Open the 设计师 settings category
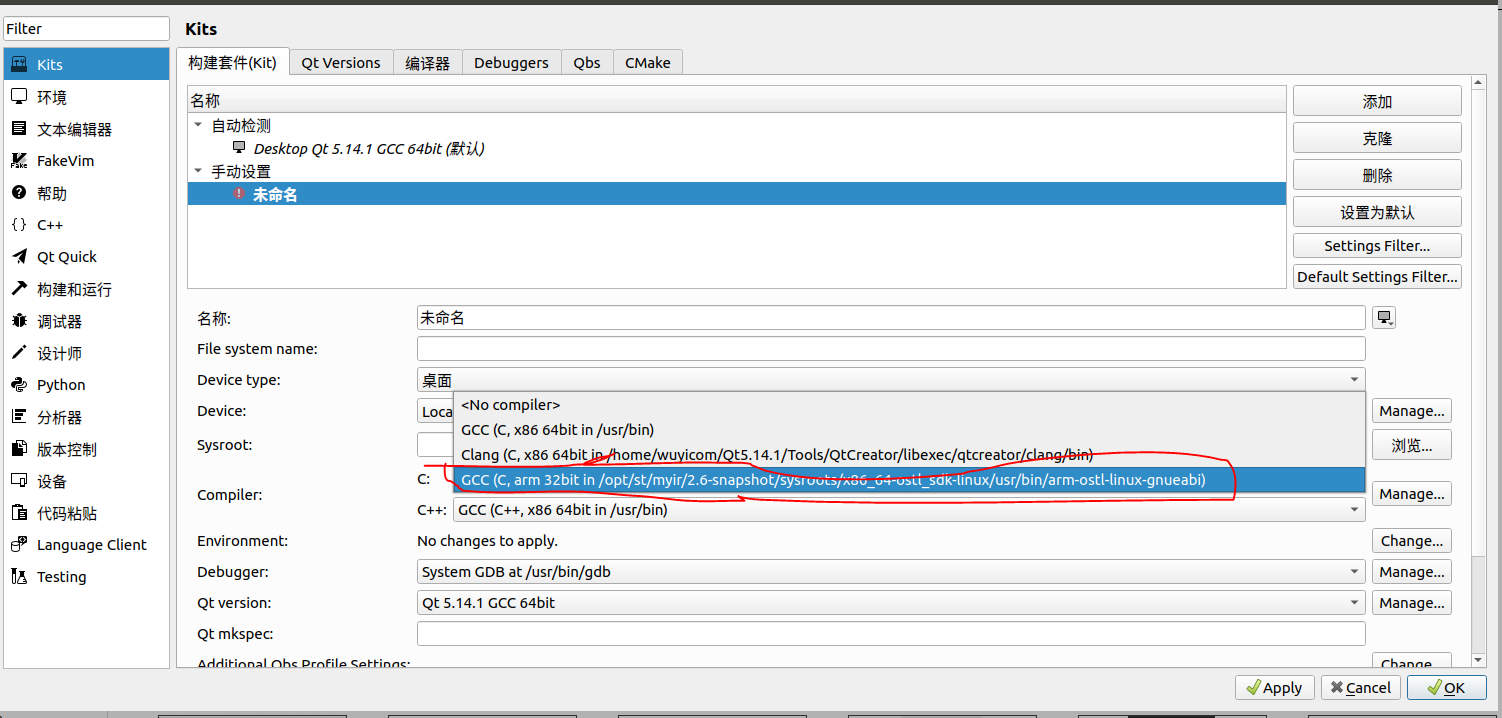 pyautogui.click(x=86, y=353)
